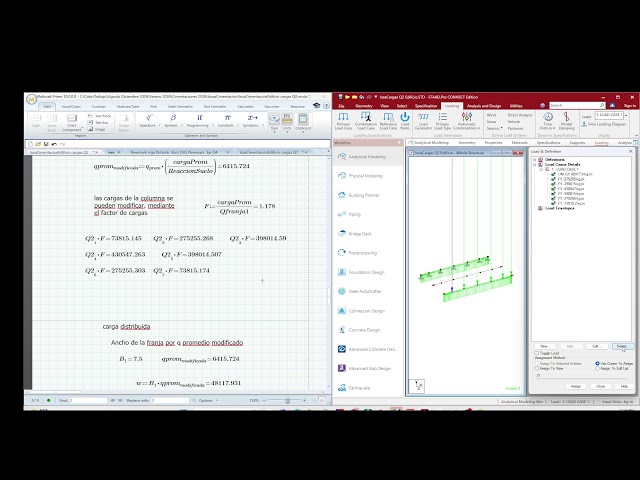Click Help button in Load & Definition
640x480 pixels.
[624, 386]
